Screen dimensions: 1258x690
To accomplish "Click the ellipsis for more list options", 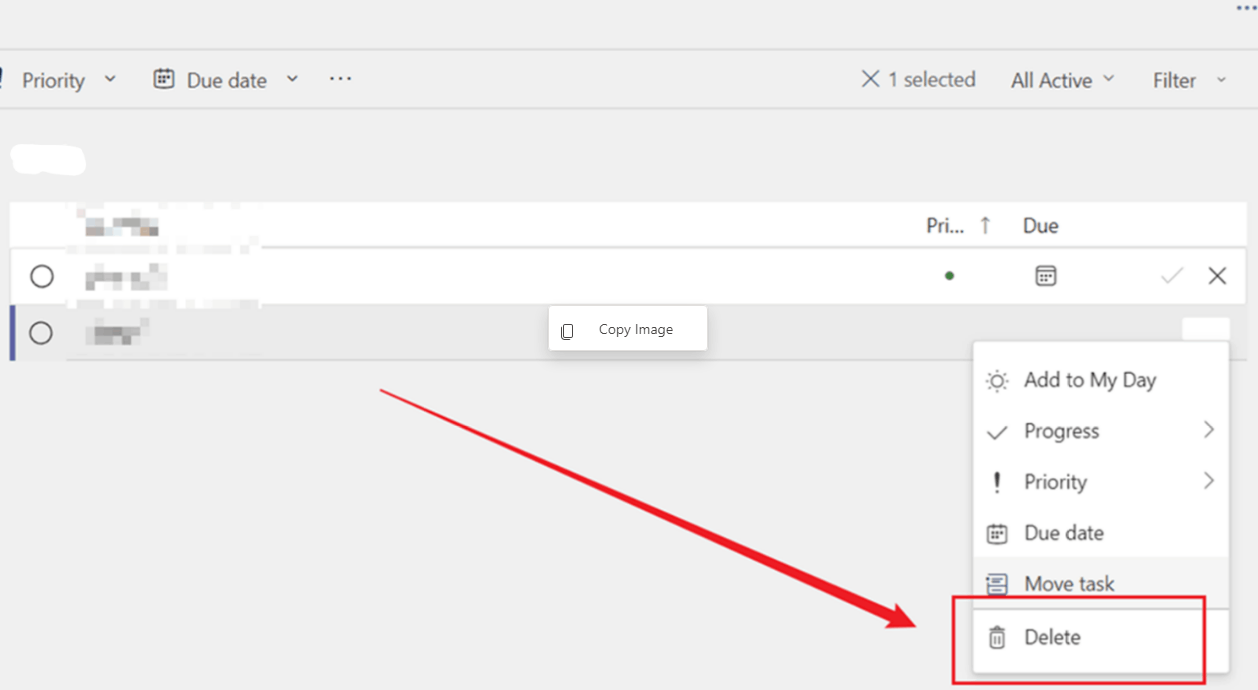I will coord(340,79).
